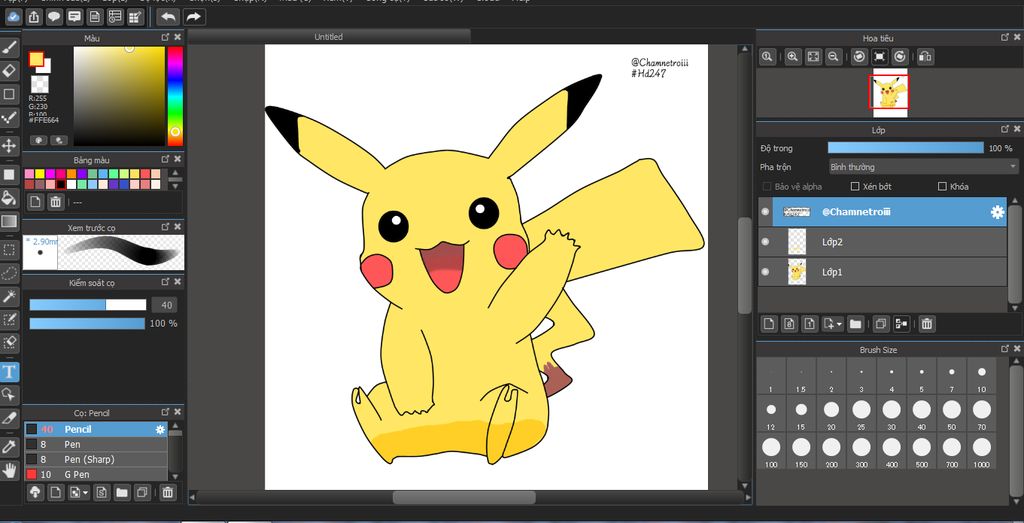Delete the brush with the brush panel trash icon
This screenshot has height=523, width=1024.
tap(168, 492)
